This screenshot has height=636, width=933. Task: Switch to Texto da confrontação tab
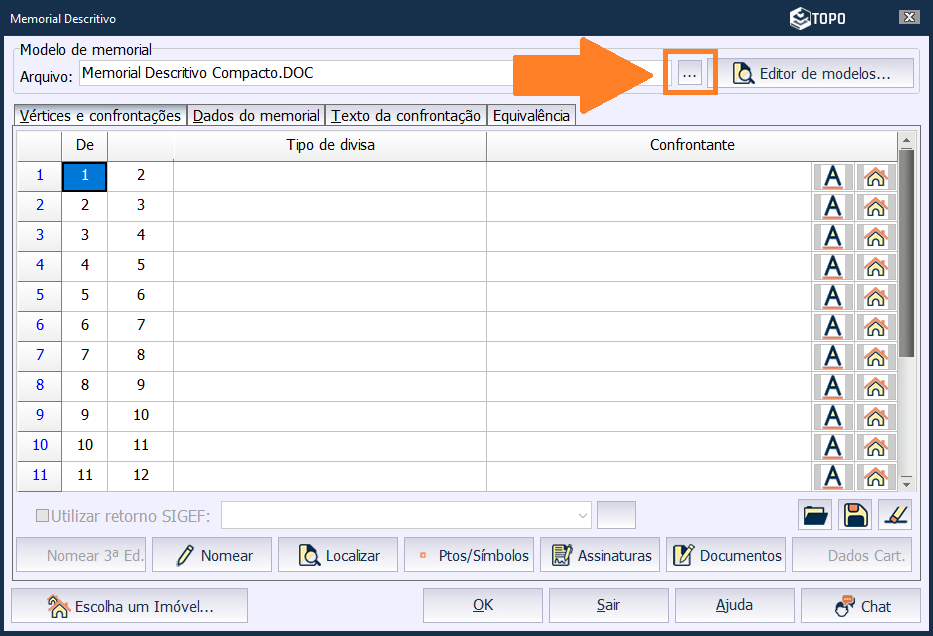(406, 116)
